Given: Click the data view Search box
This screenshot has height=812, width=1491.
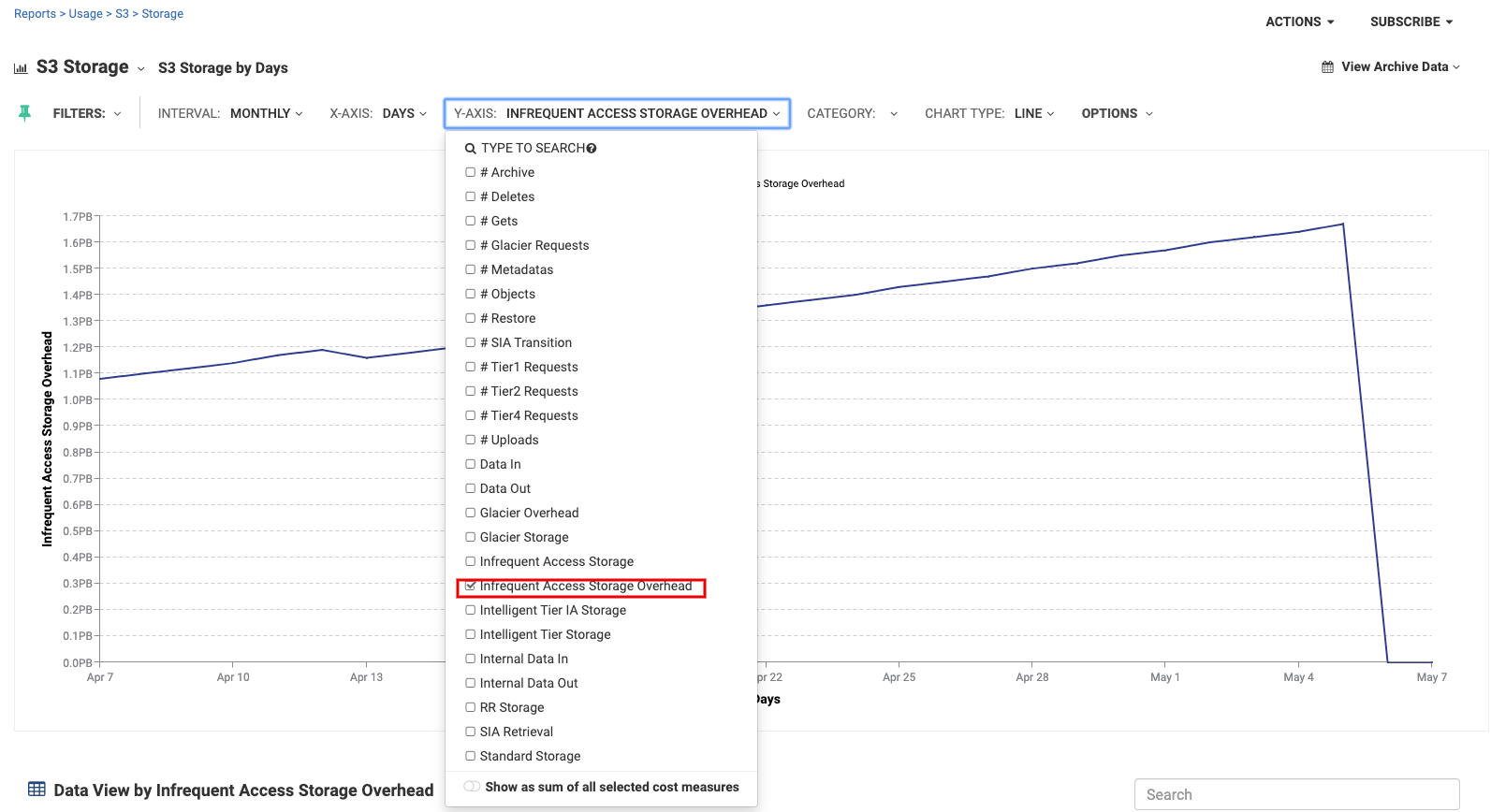Looking at the screenshot, I should point(1296,794).
